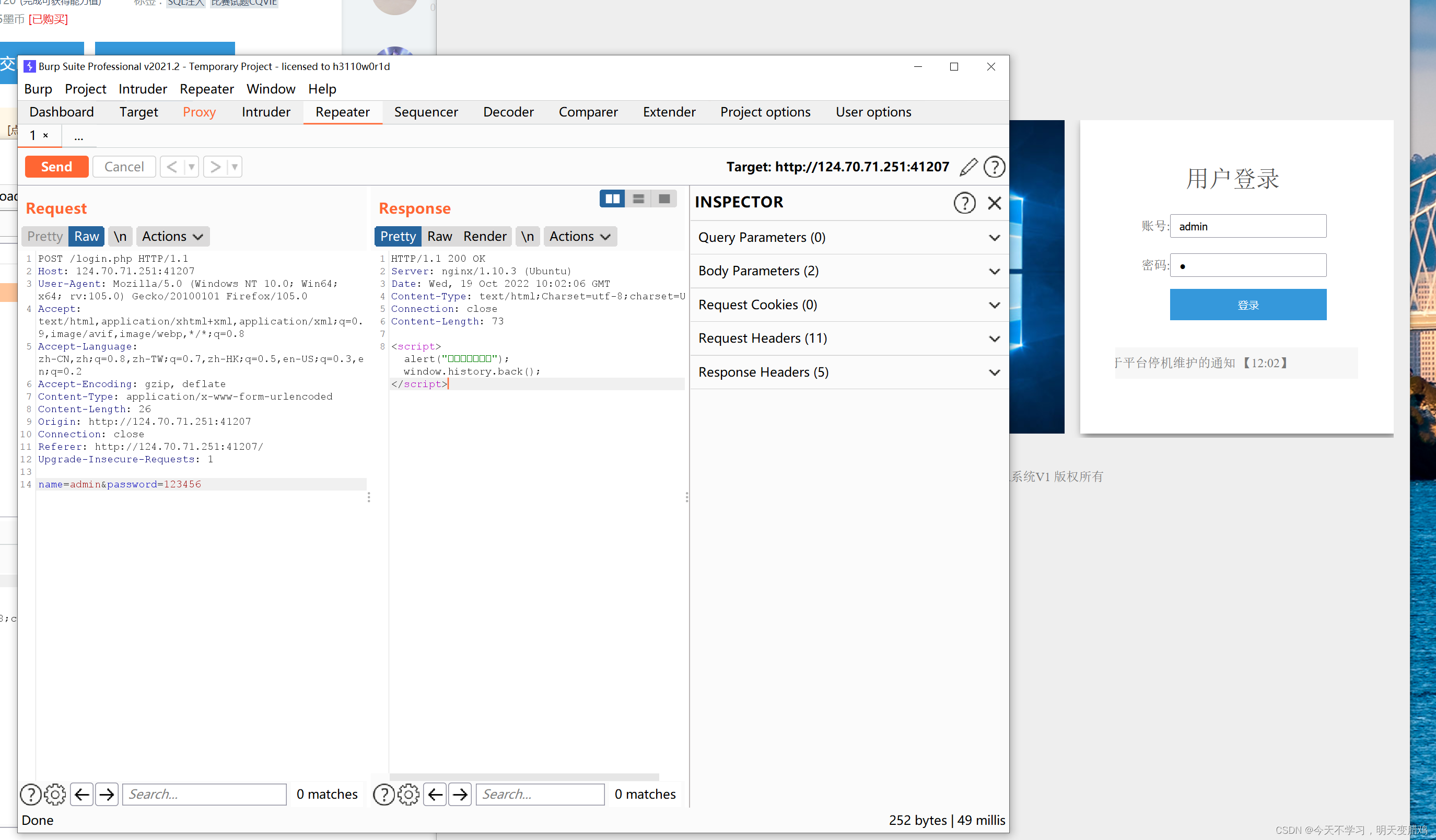Go to next request search match
This screenshot has width=1436, height=840.
[107, 794]
